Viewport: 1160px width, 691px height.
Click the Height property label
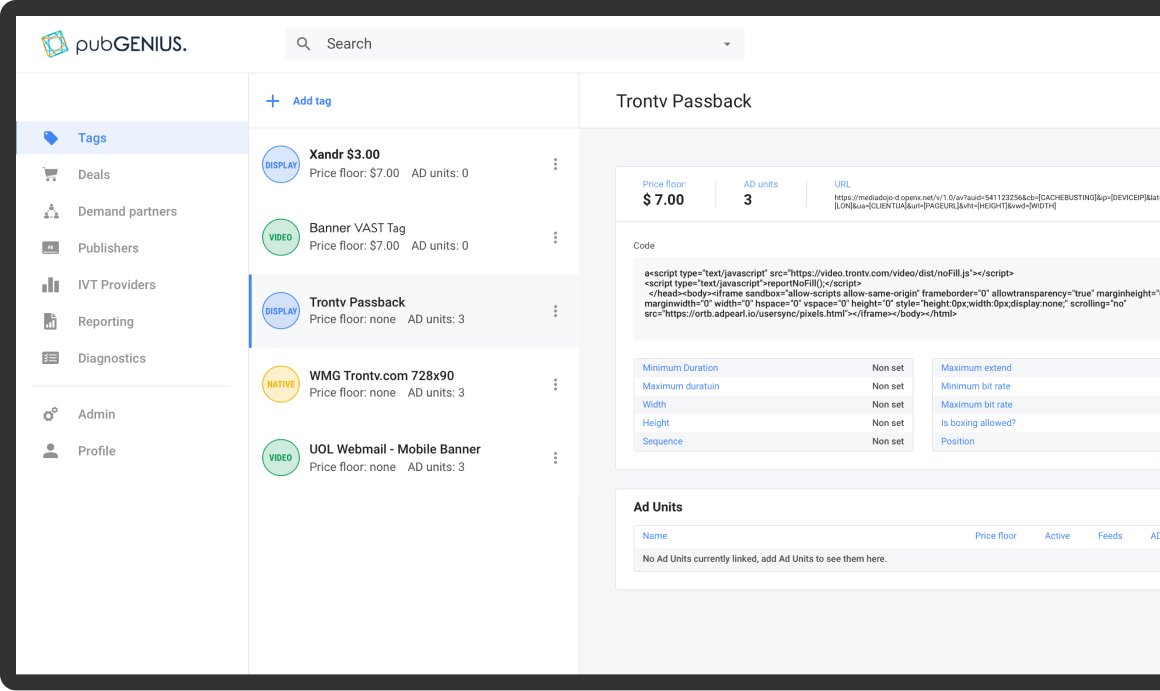[655, 423]
